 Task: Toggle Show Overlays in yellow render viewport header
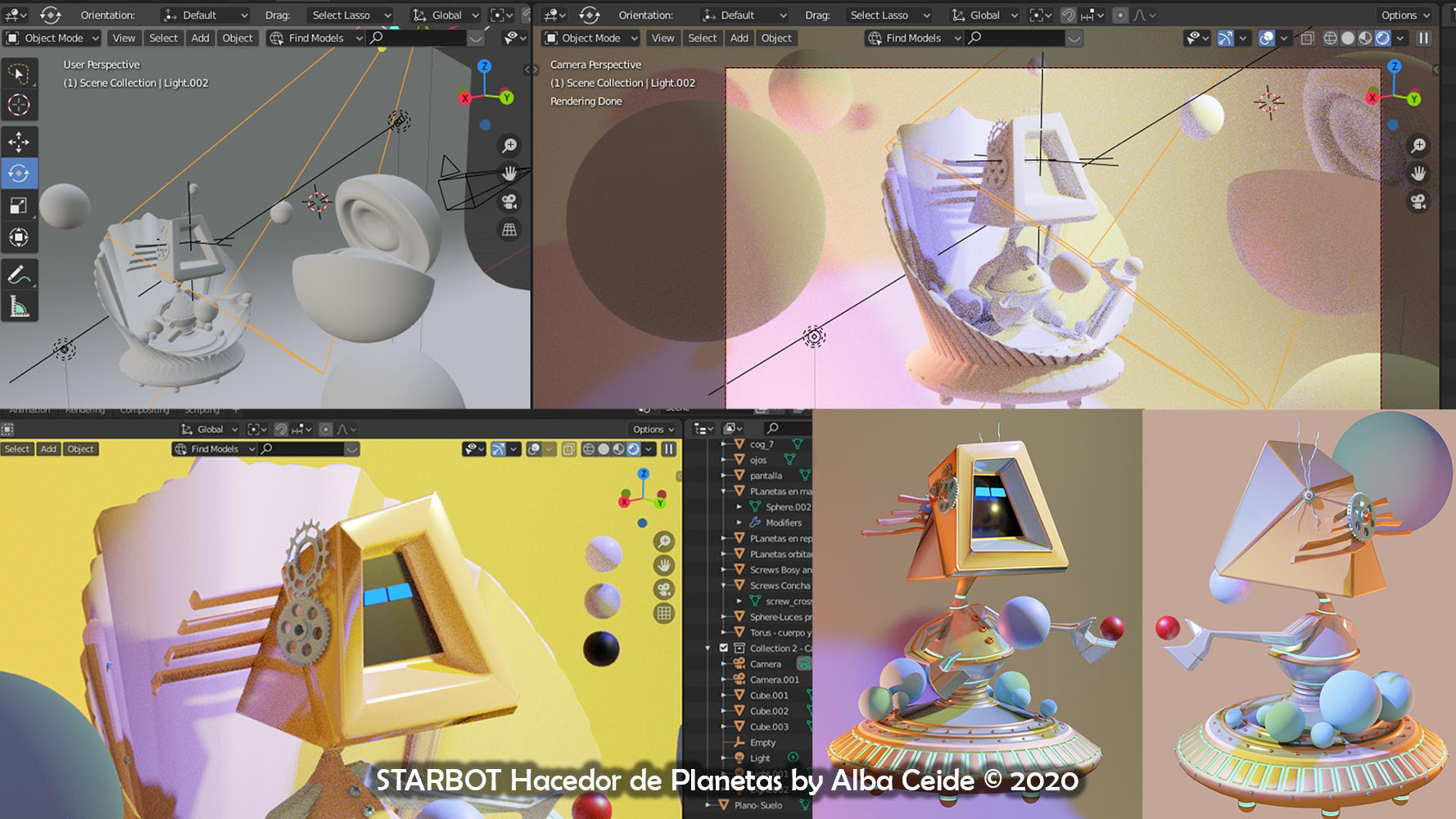(534, 449)
